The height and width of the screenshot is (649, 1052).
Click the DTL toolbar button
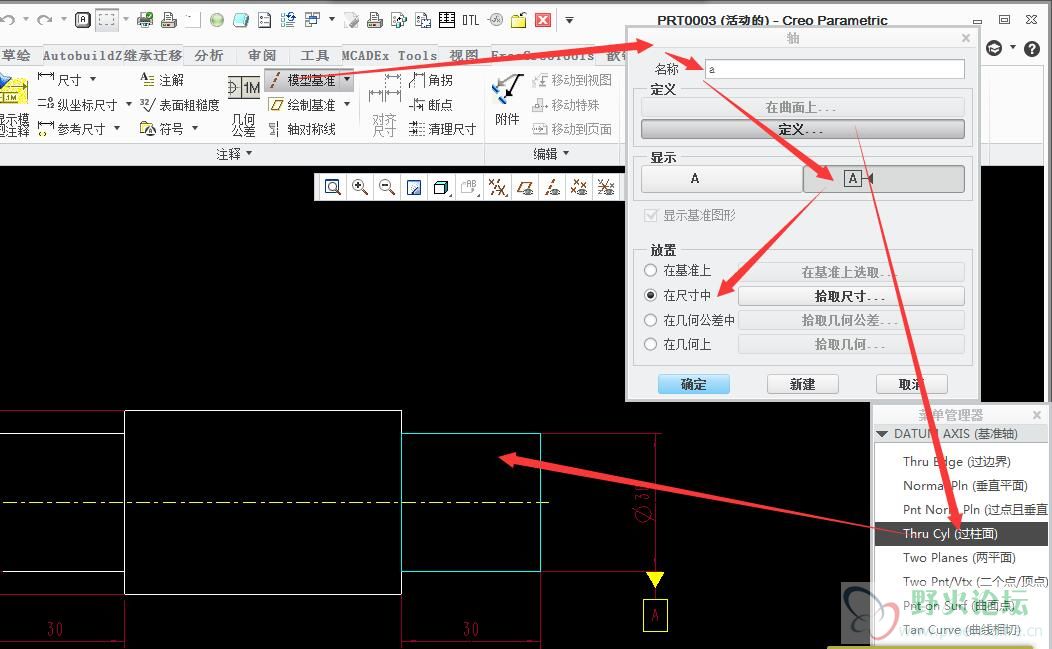470,20
